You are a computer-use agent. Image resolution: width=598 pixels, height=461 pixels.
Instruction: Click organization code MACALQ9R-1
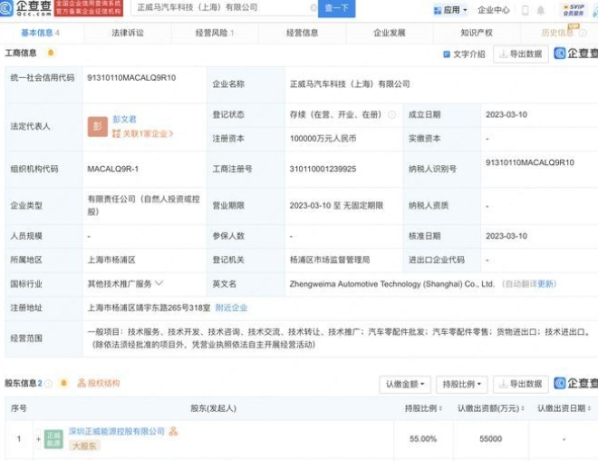click(113, 169)
